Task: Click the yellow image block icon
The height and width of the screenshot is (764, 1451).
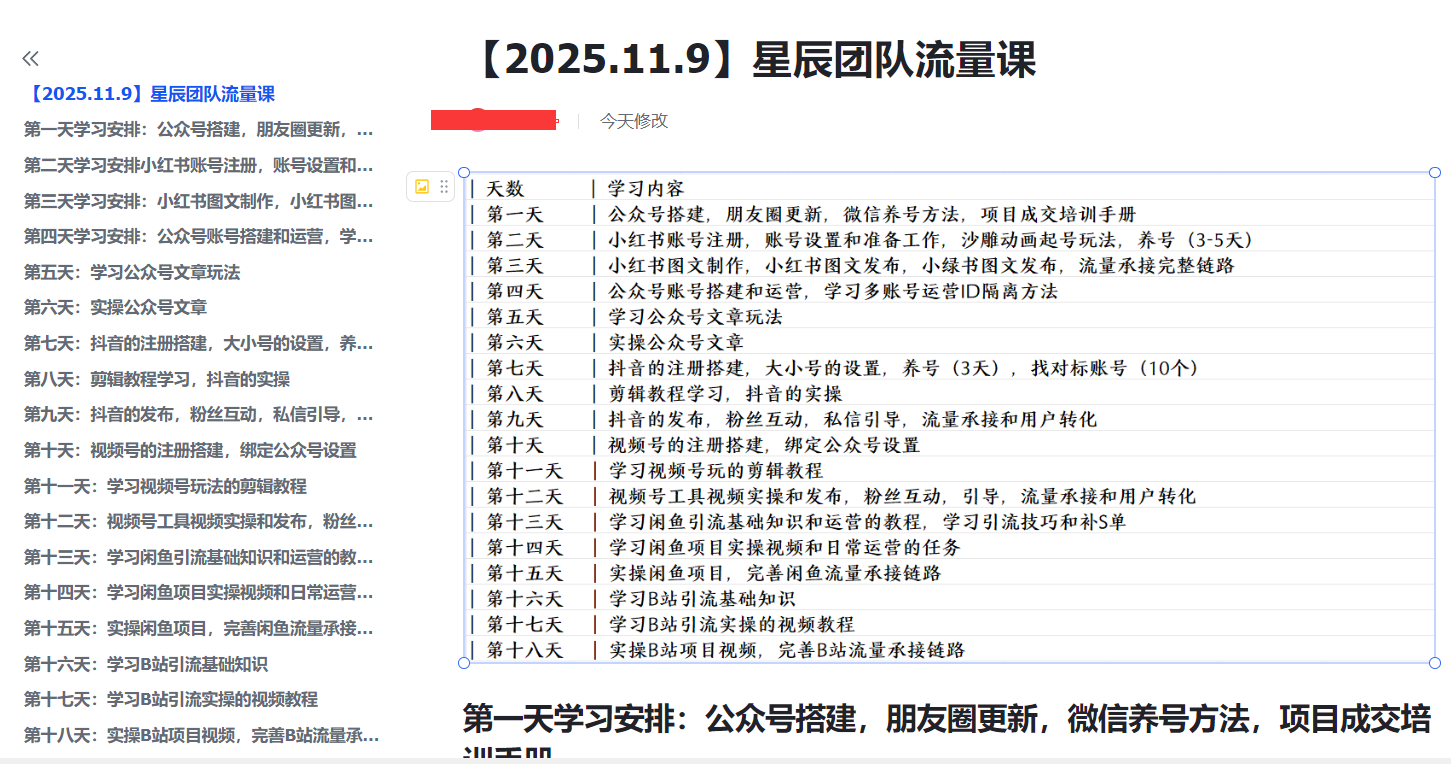Action: 422,186
